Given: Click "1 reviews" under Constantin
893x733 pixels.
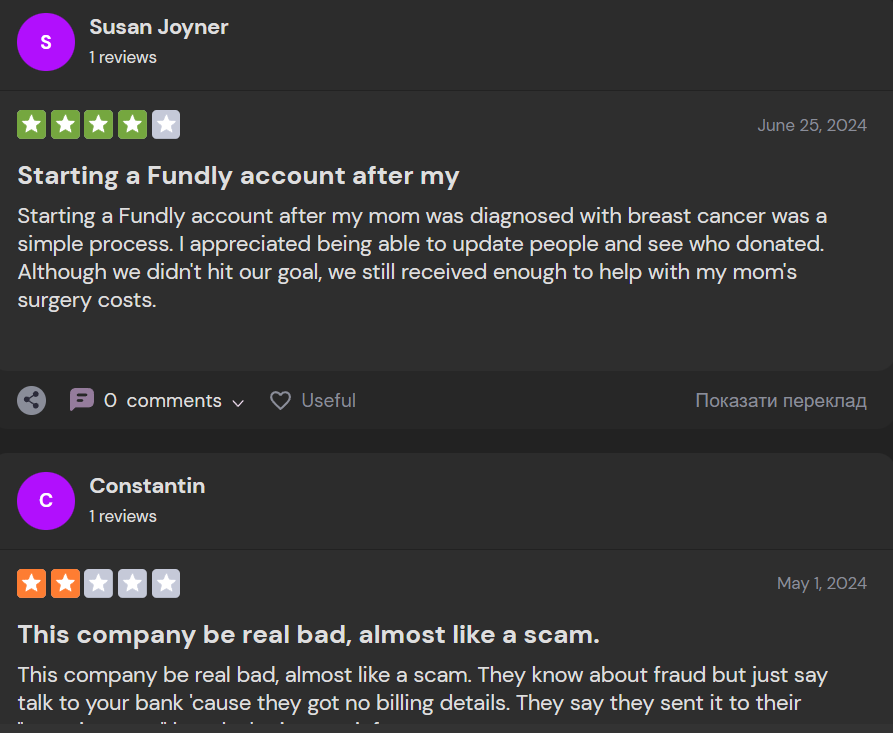Looking at the screenshot, I should 123,516.
